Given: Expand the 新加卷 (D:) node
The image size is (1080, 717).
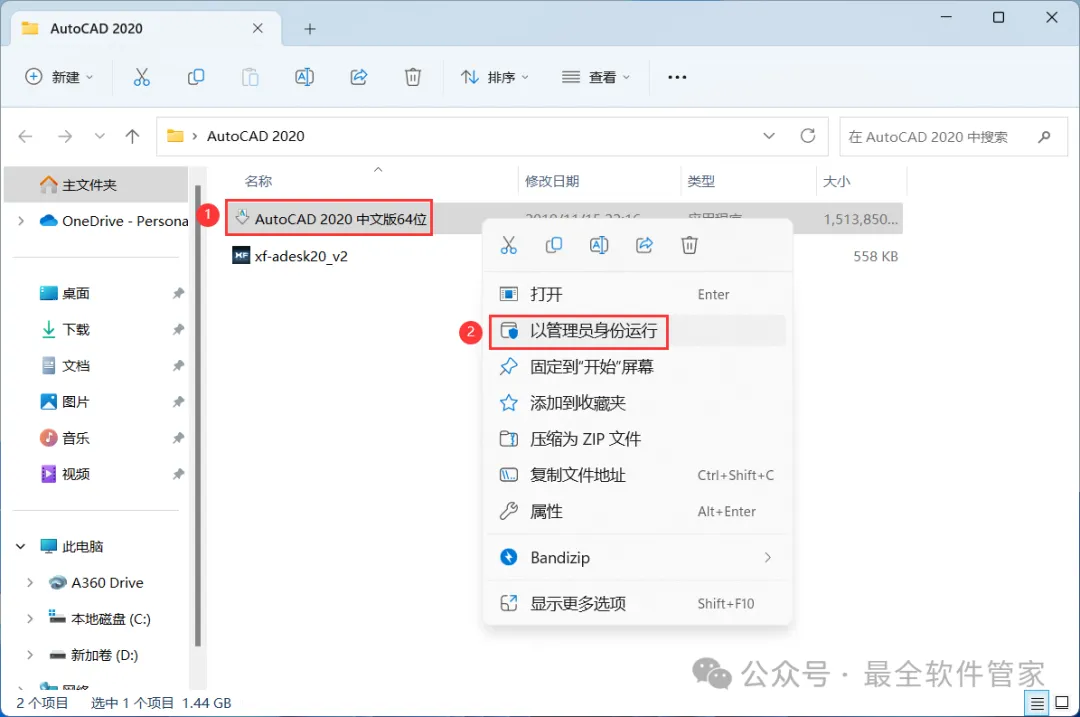Looking at the screenshot, I should (30, 655).
